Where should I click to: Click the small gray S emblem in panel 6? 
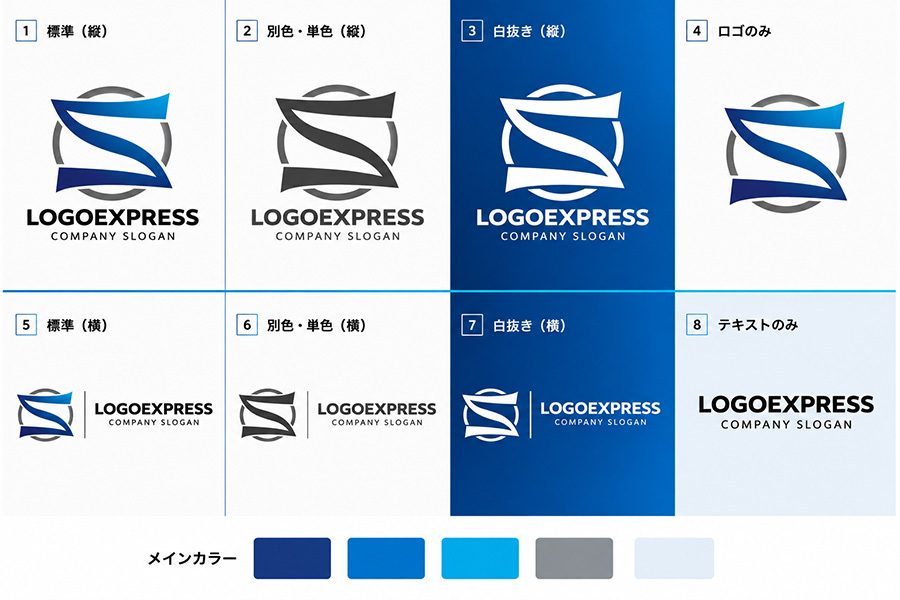(x=267, y=415)
